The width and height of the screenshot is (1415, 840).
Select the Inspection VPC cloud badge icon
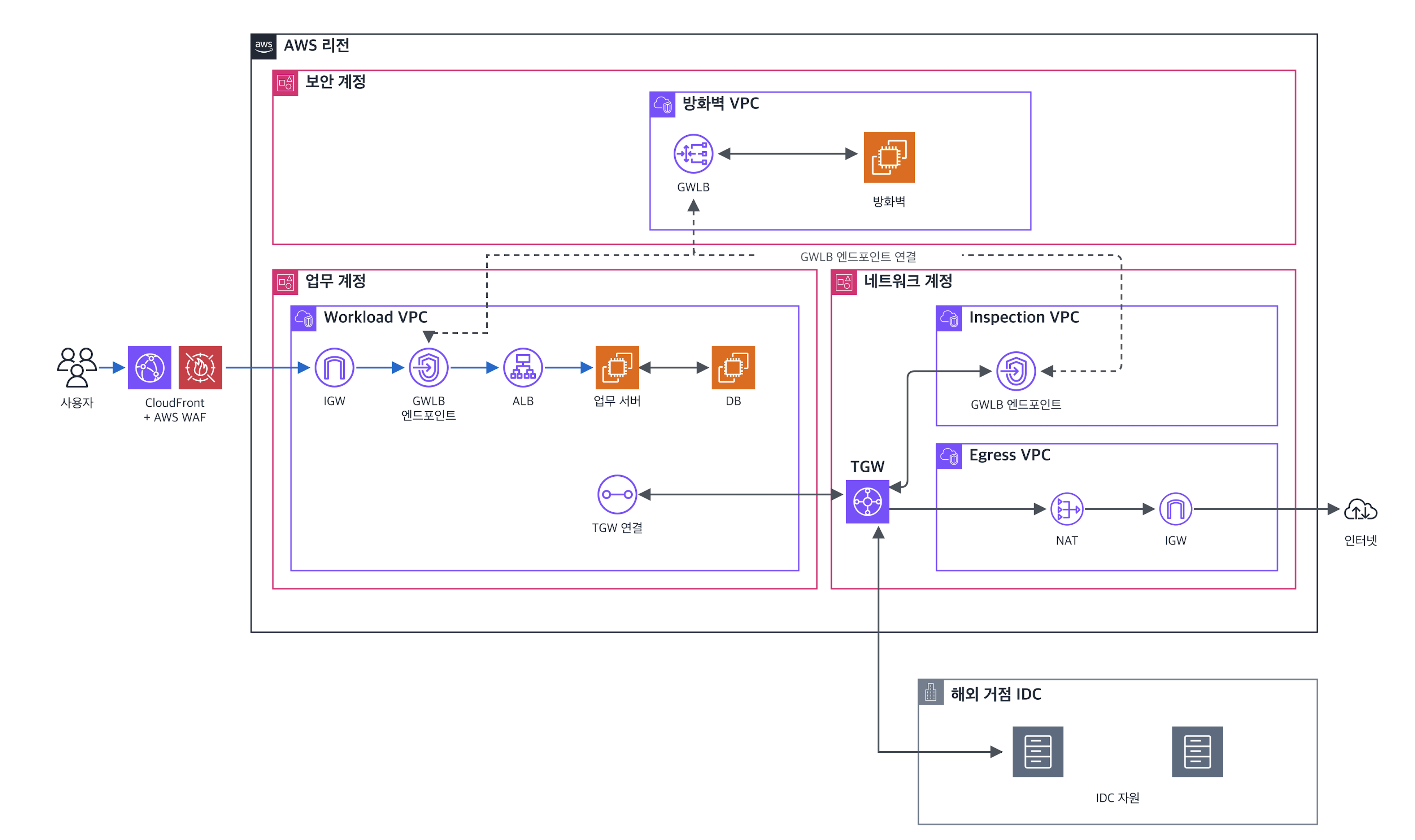(x=949, y=318)
